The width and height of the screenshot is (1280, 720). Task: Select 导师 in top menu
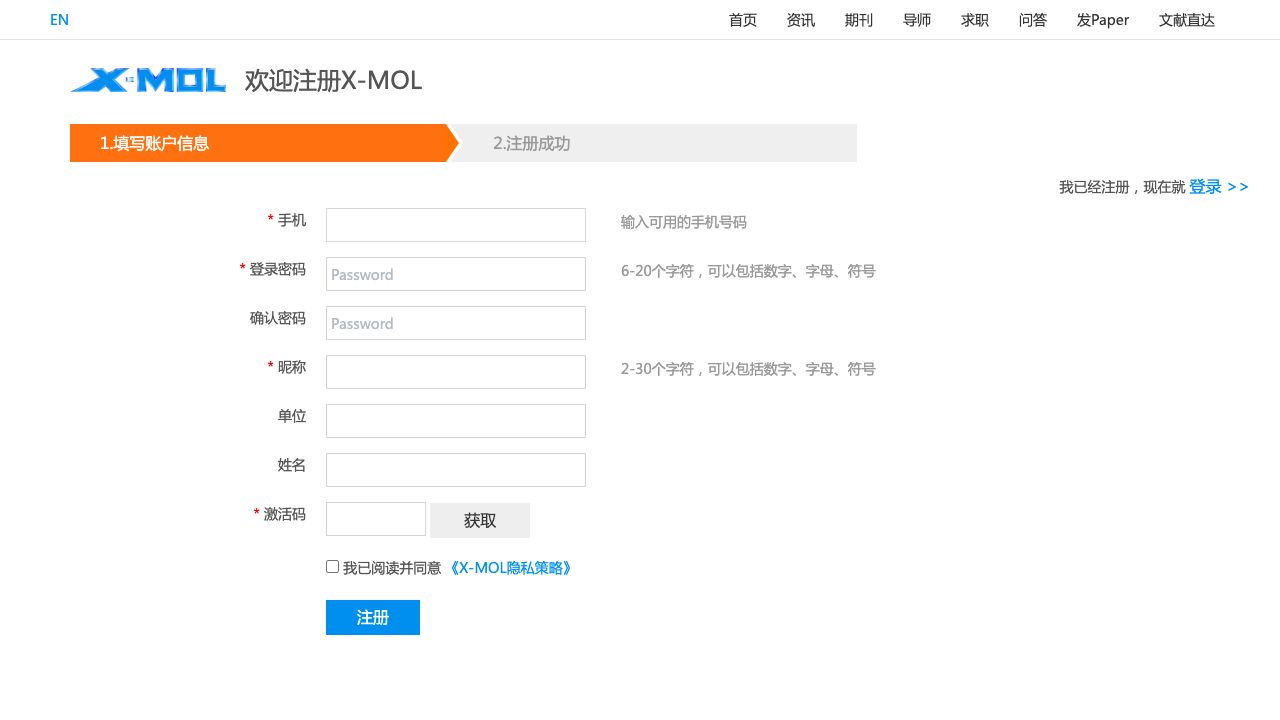(x=917, y=20)
